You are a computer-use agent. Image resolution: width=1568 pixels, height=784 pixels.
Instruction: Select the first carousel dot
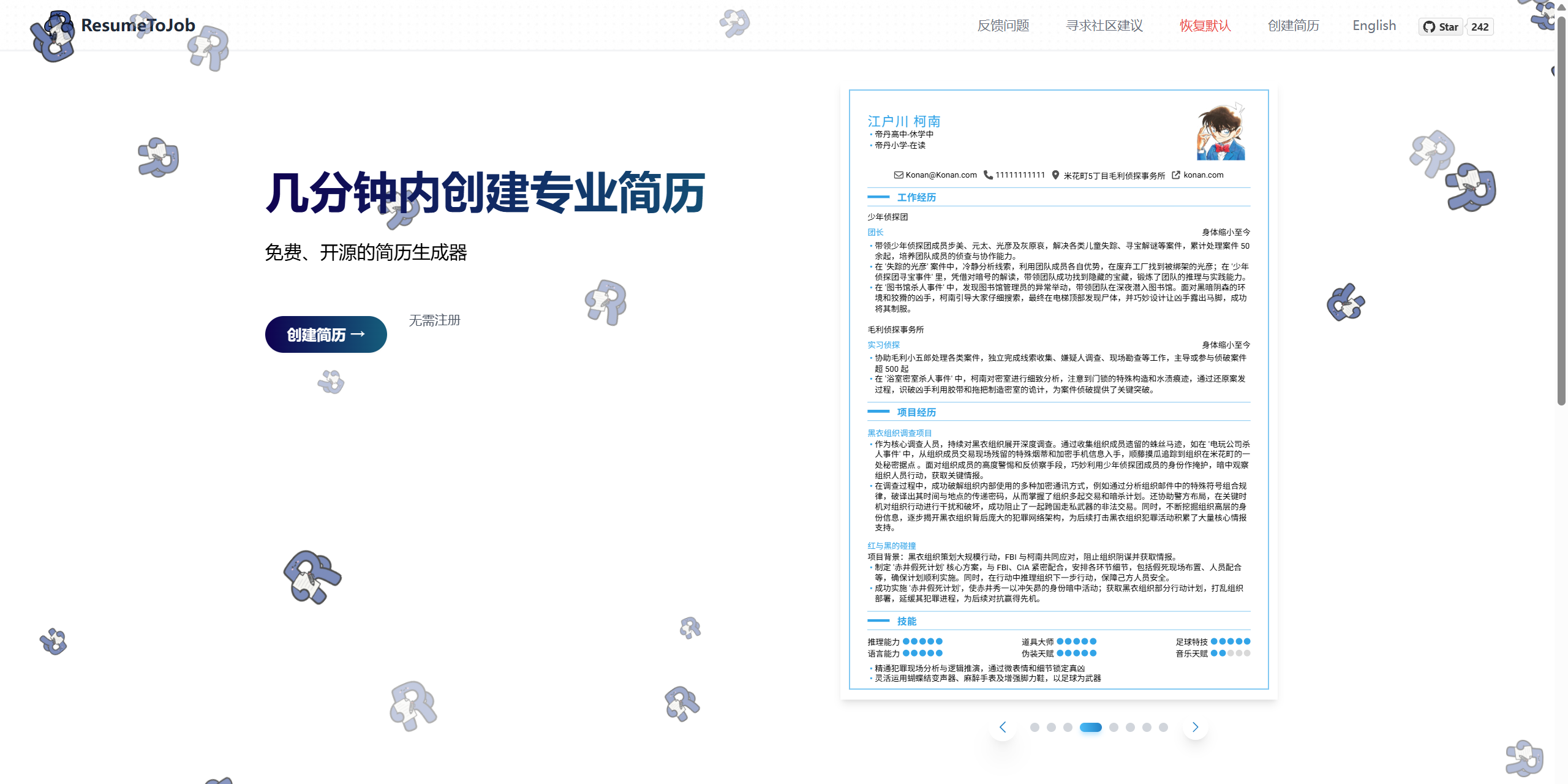[1035, 728]
